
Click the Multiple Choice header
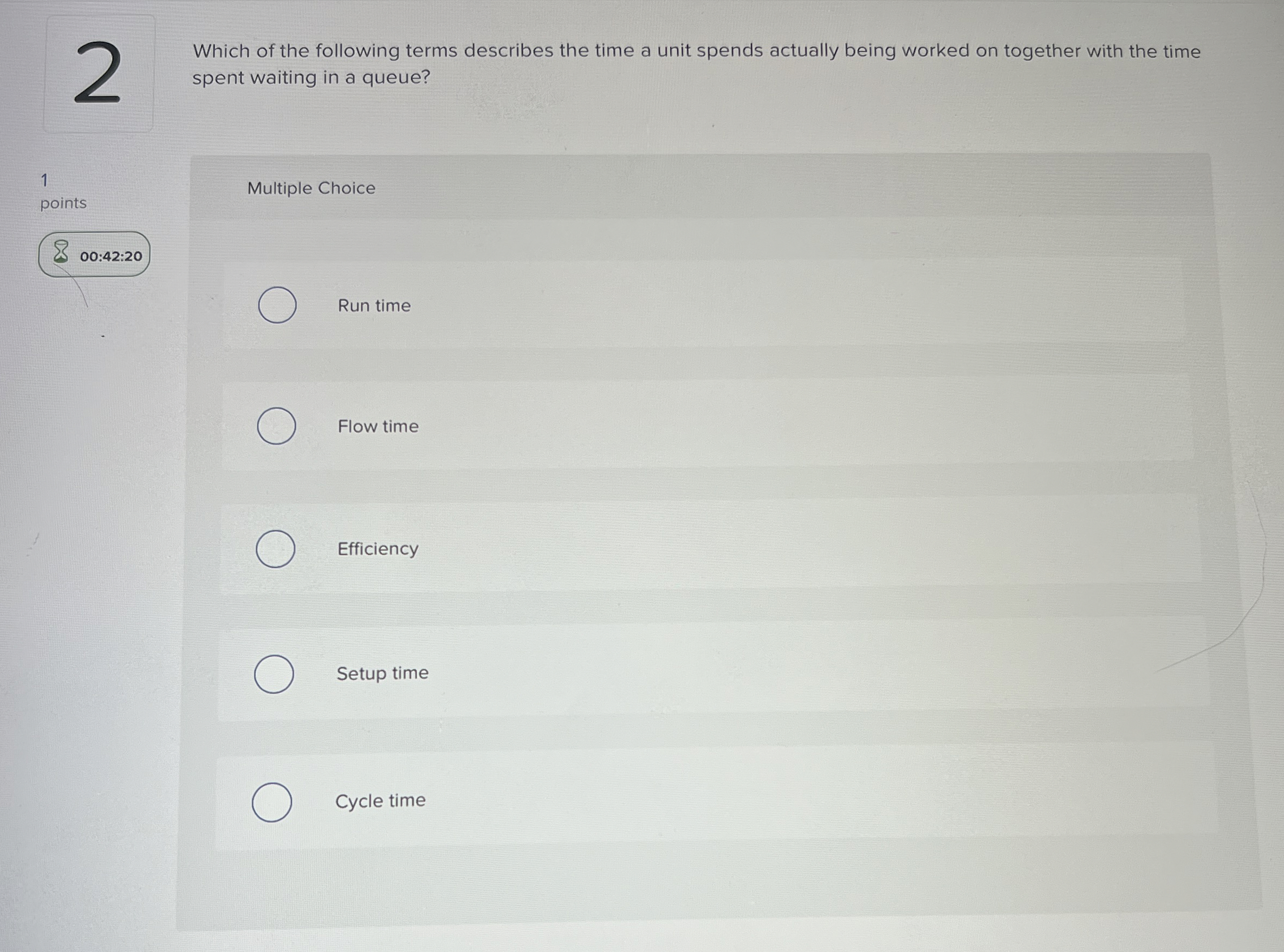tap(311, 188)
